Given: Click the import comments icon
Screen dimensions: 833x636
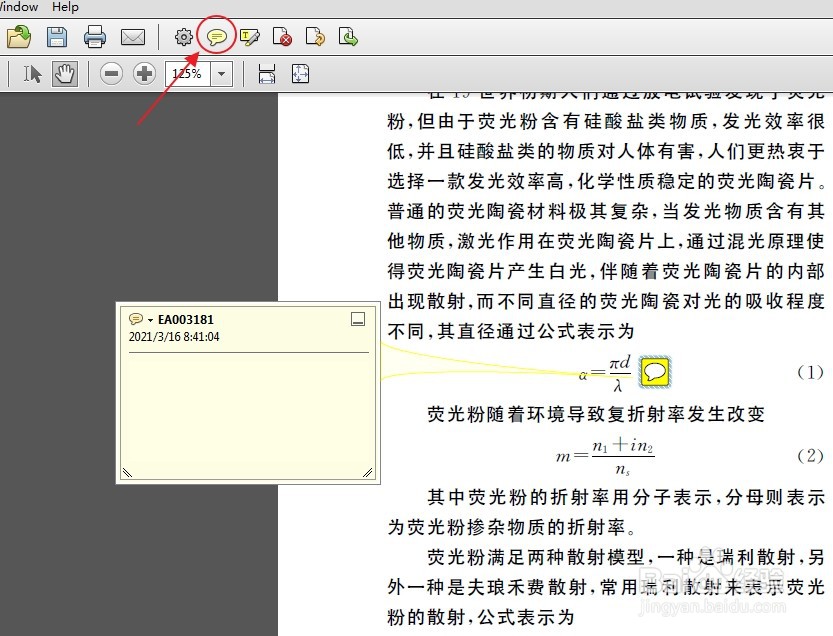Looking at the screenshot, I should click(314, 37).
